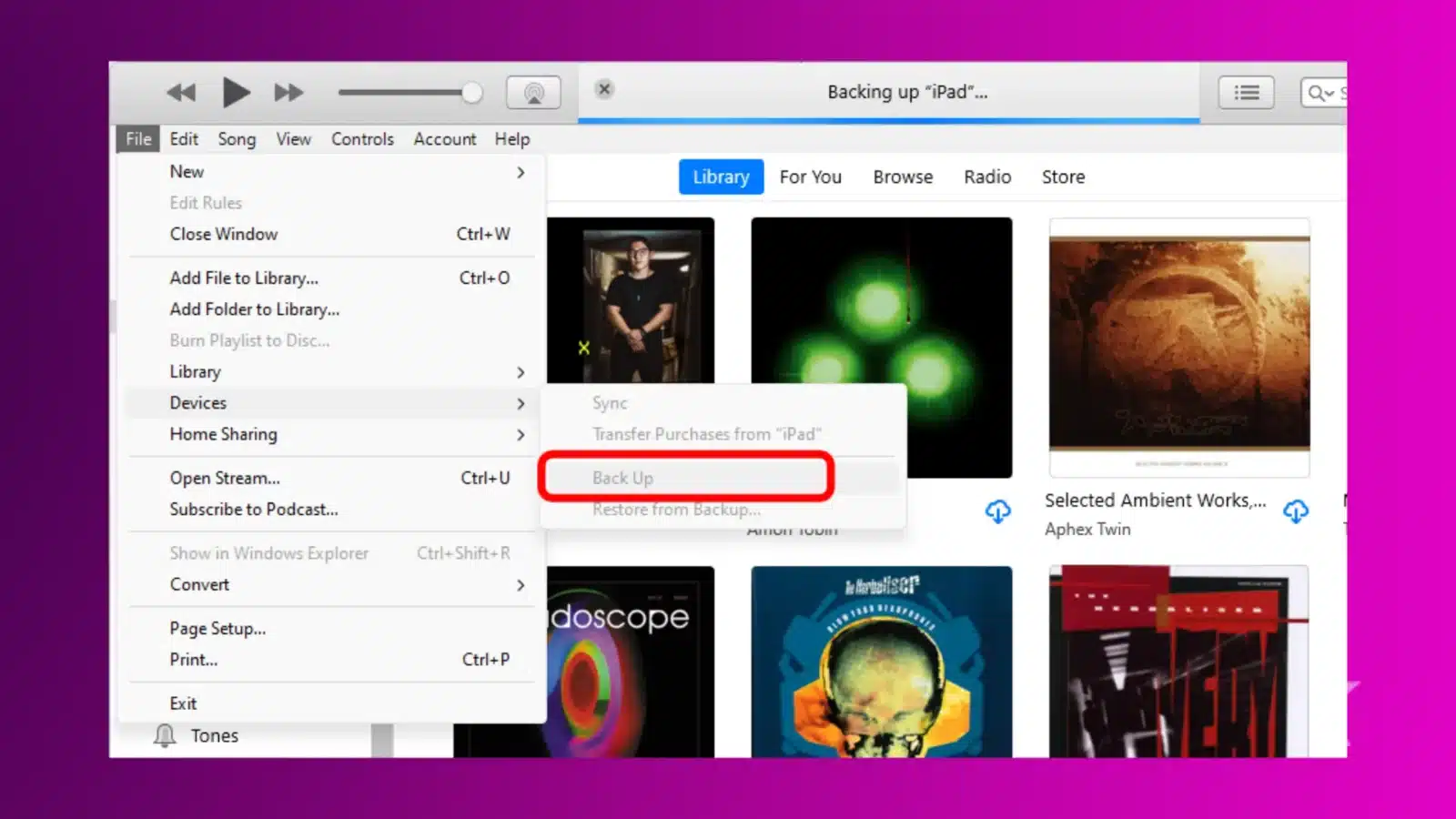Click the search magnifier field
1456x819 pixels.
coord(1323,92)
